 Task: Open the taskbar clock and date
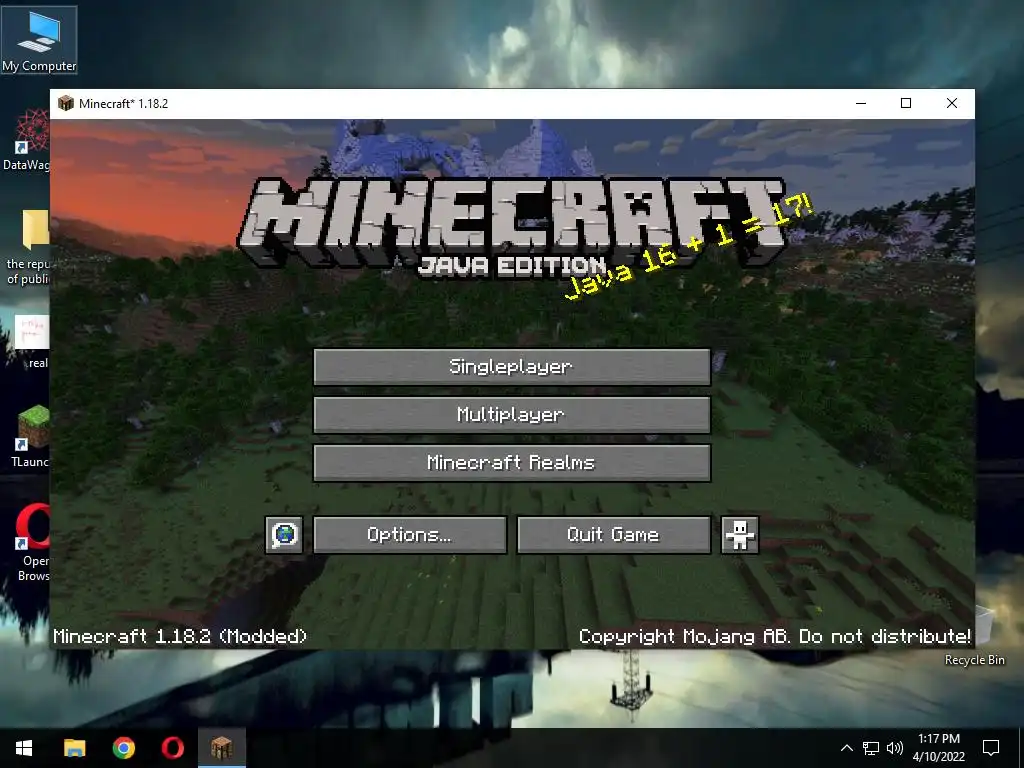pyautogui.click(x=938, y=748)
